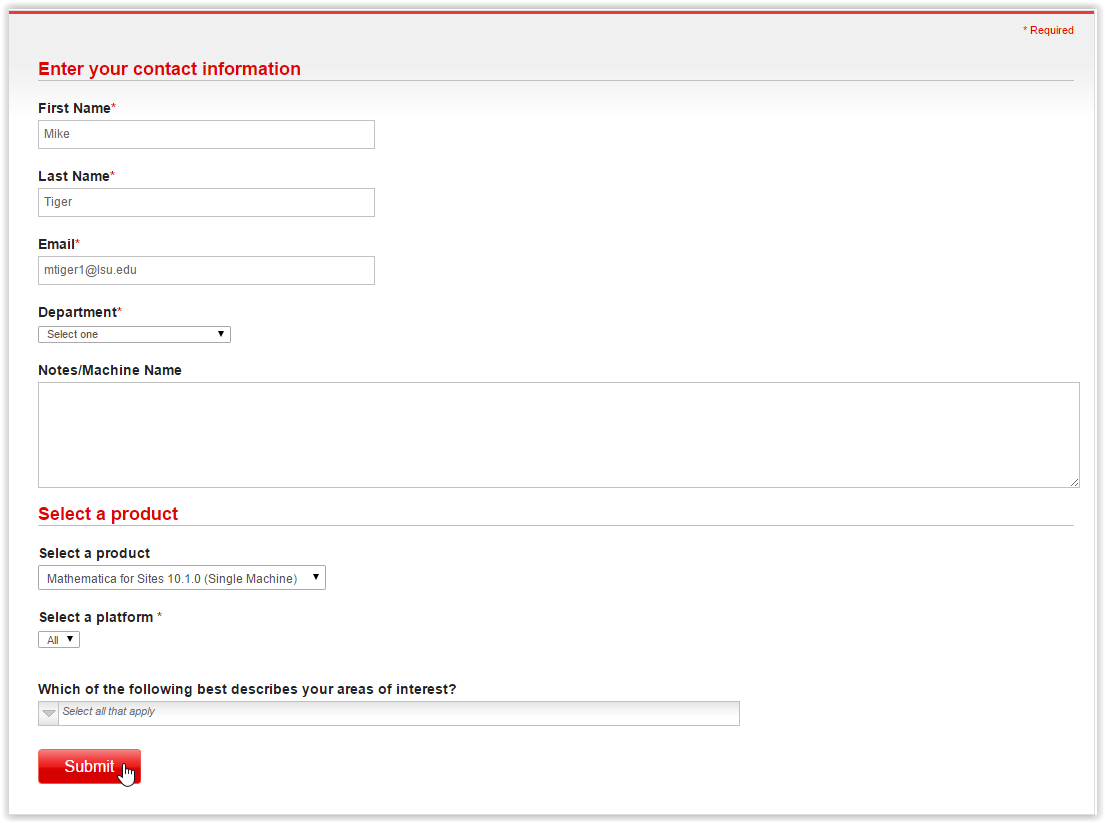Viewport: 1105px width, 823px height.
Task: Click the 'Last Name' label
Action: coord(76,176)
